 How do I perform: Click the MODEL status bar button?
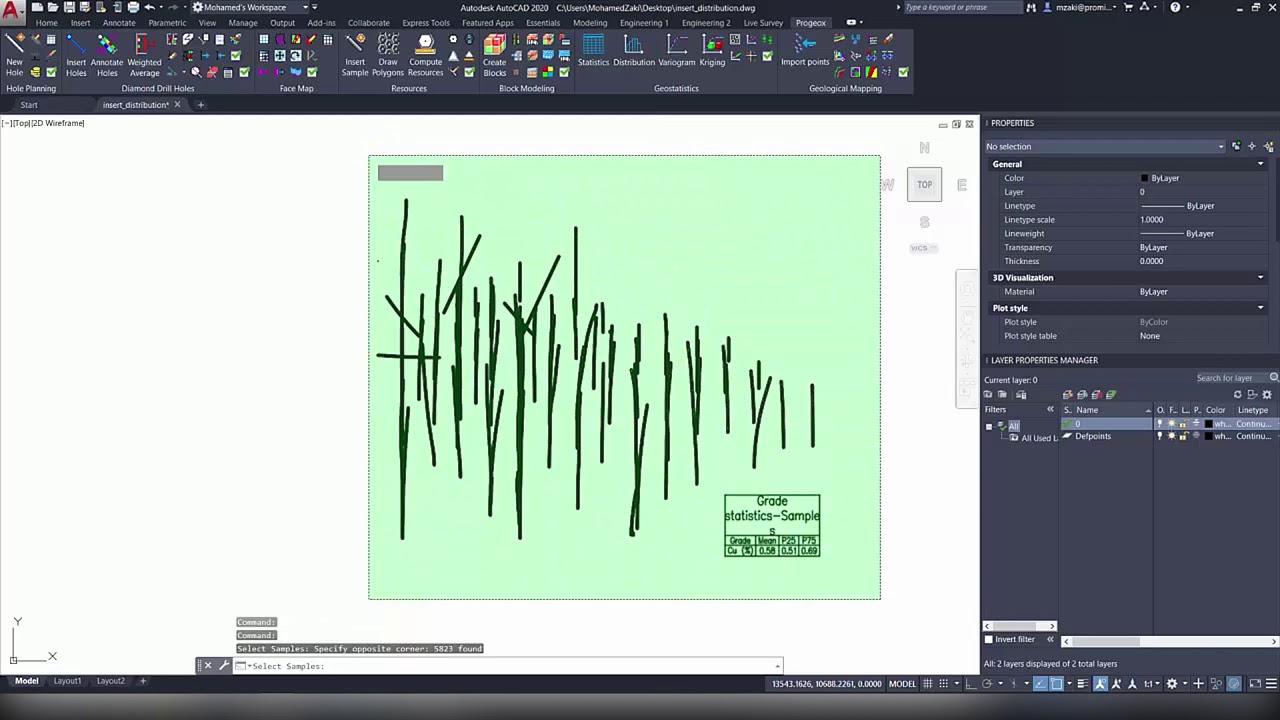902,684
